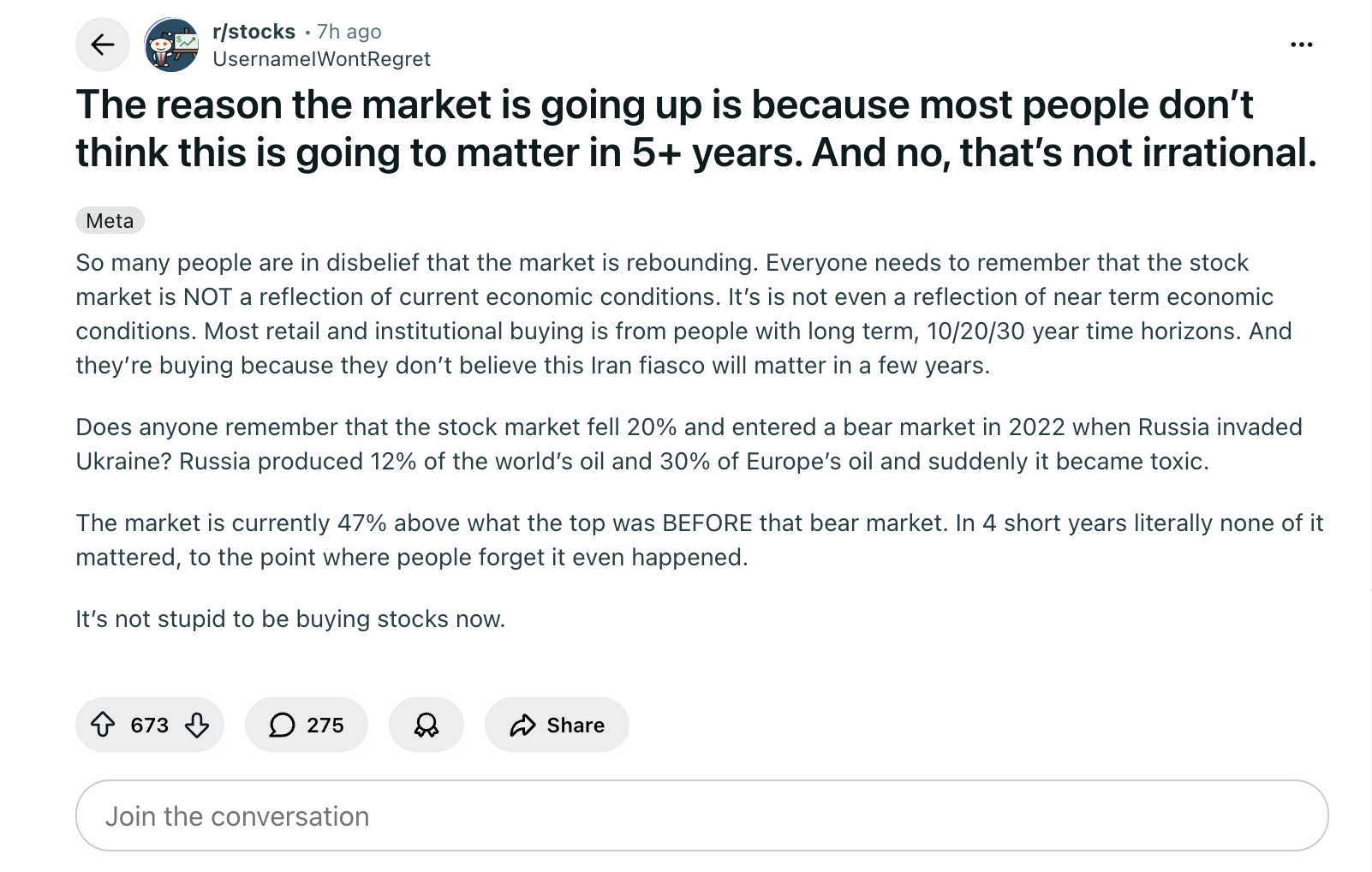
Task: Upvote this post
Action: click(103, 726)
